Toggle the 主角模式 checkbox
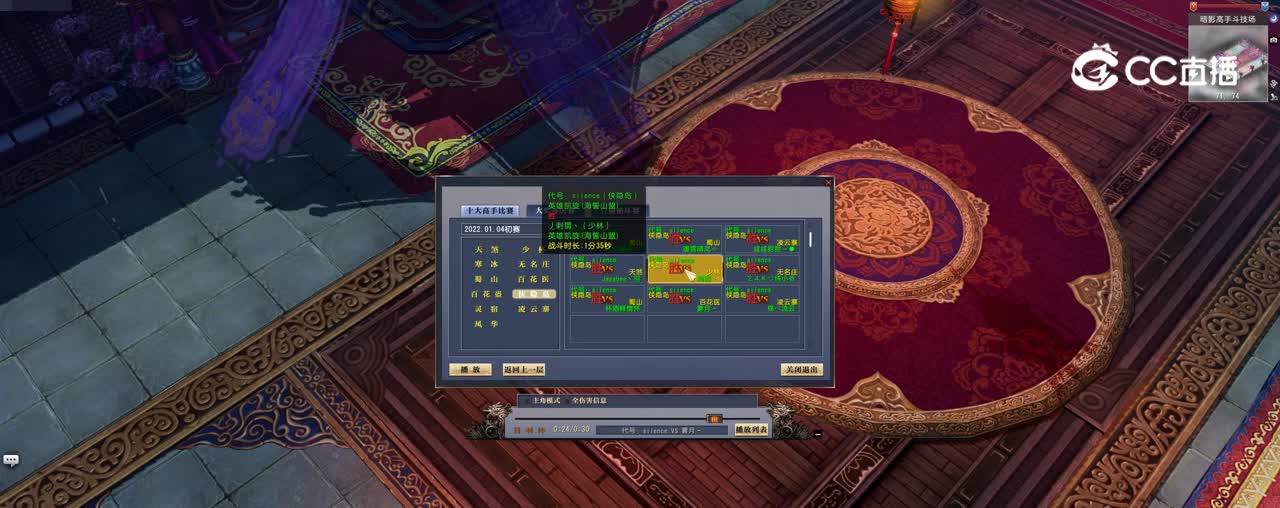Viewport: 1280px width, 508px height. (x=527, y=401)
